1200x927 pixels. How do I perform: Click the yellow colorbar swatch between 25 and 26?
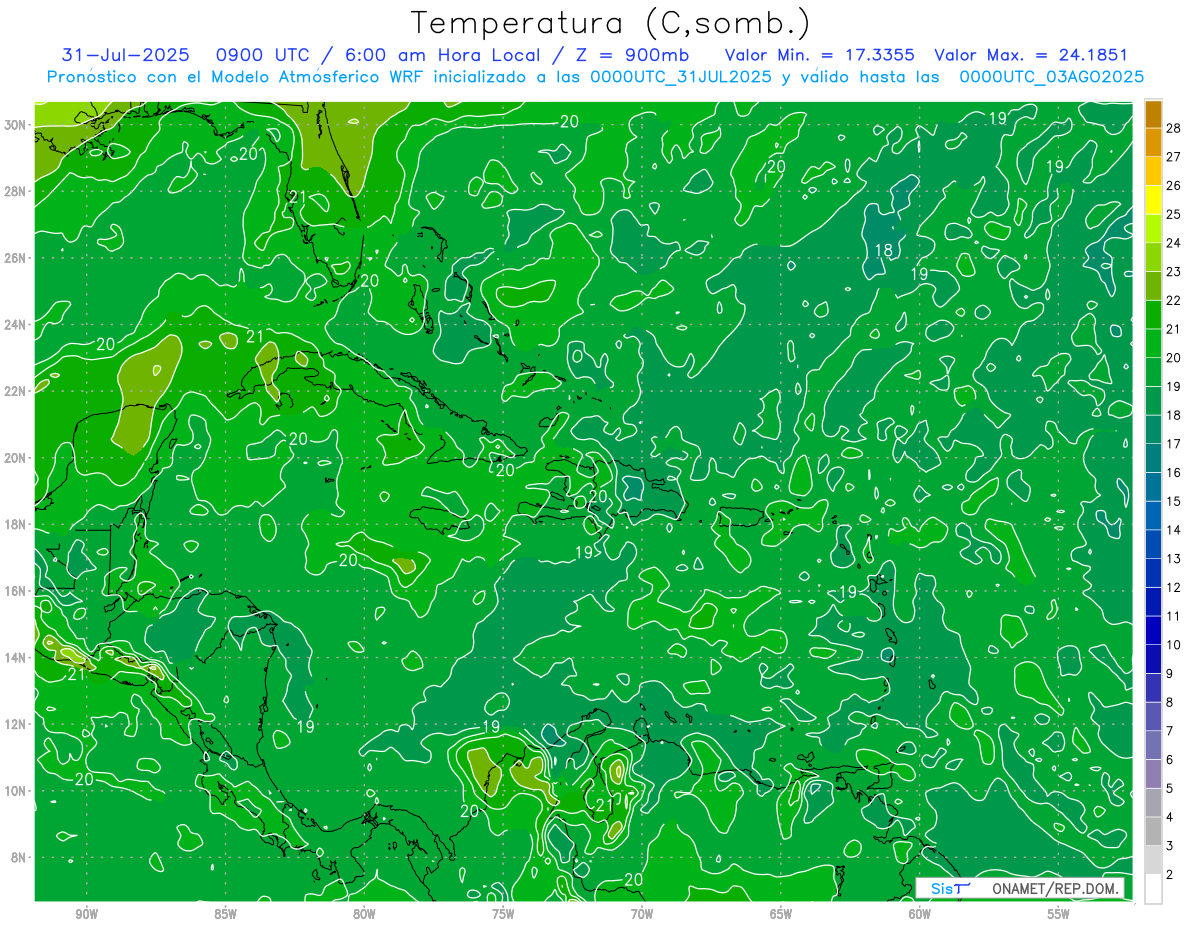(1153, 199)
